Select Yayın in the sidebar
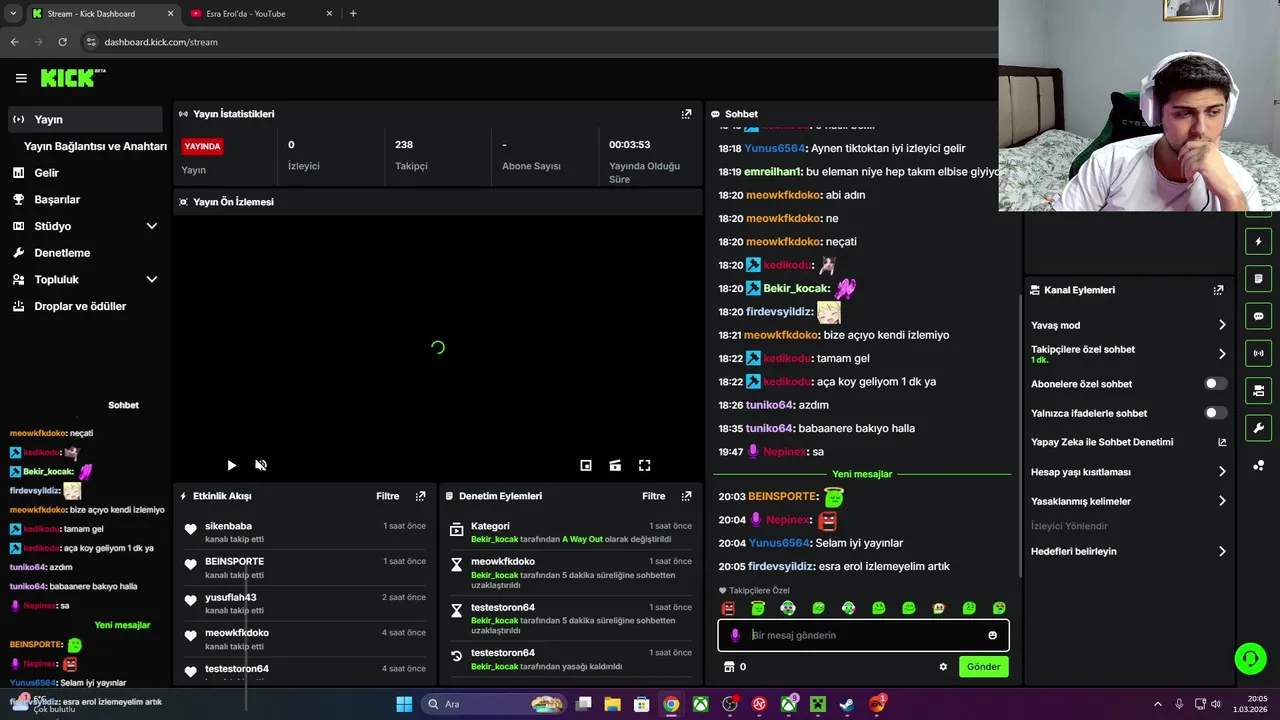The image size is (1280, 720). (x=84, y=119)
